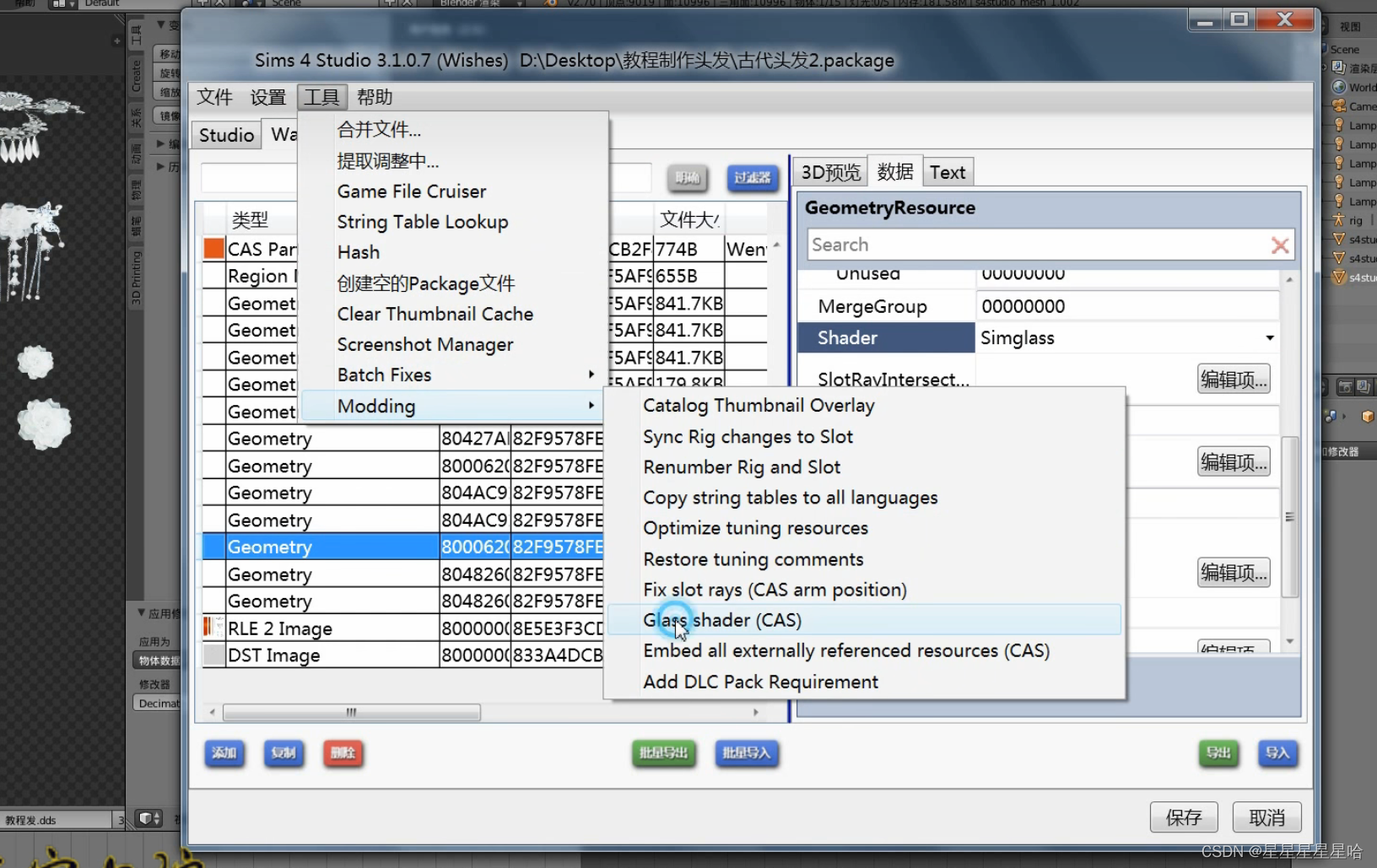Select the rig armature icon in Blender outliner
The width and height of the screenshot is (1377, 868).
point(1339,220)
